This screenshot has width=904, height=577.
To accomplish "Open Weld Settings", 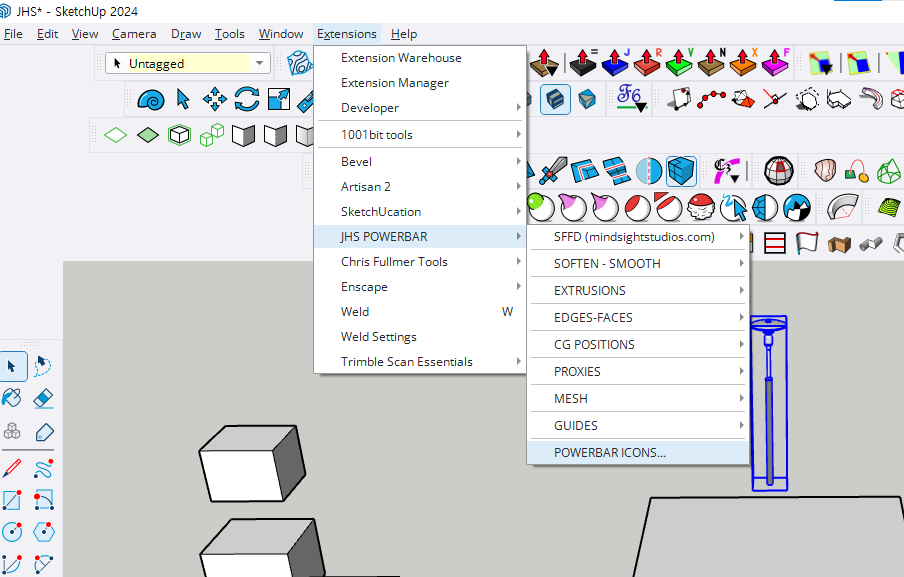I will coord(420,337).
